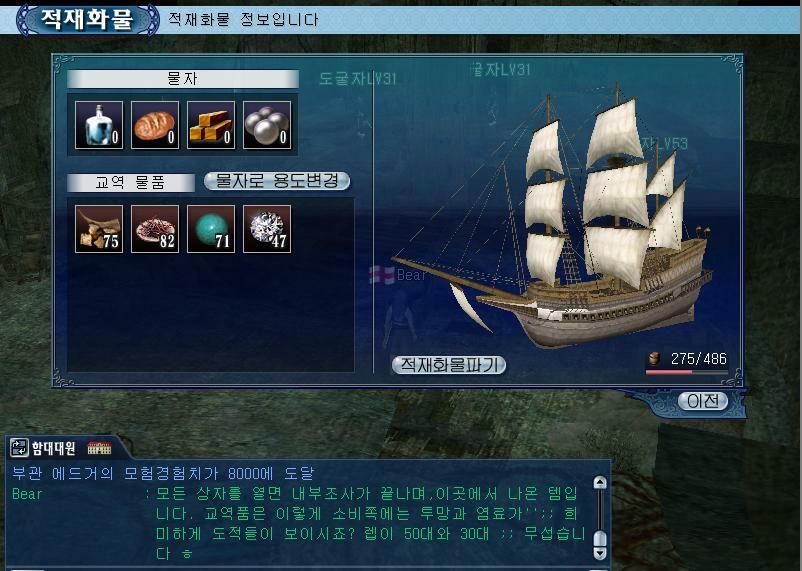Click the chat scrollbar up arrow
The width and height of the screenshot is (802, 571).
click(599, 482)
